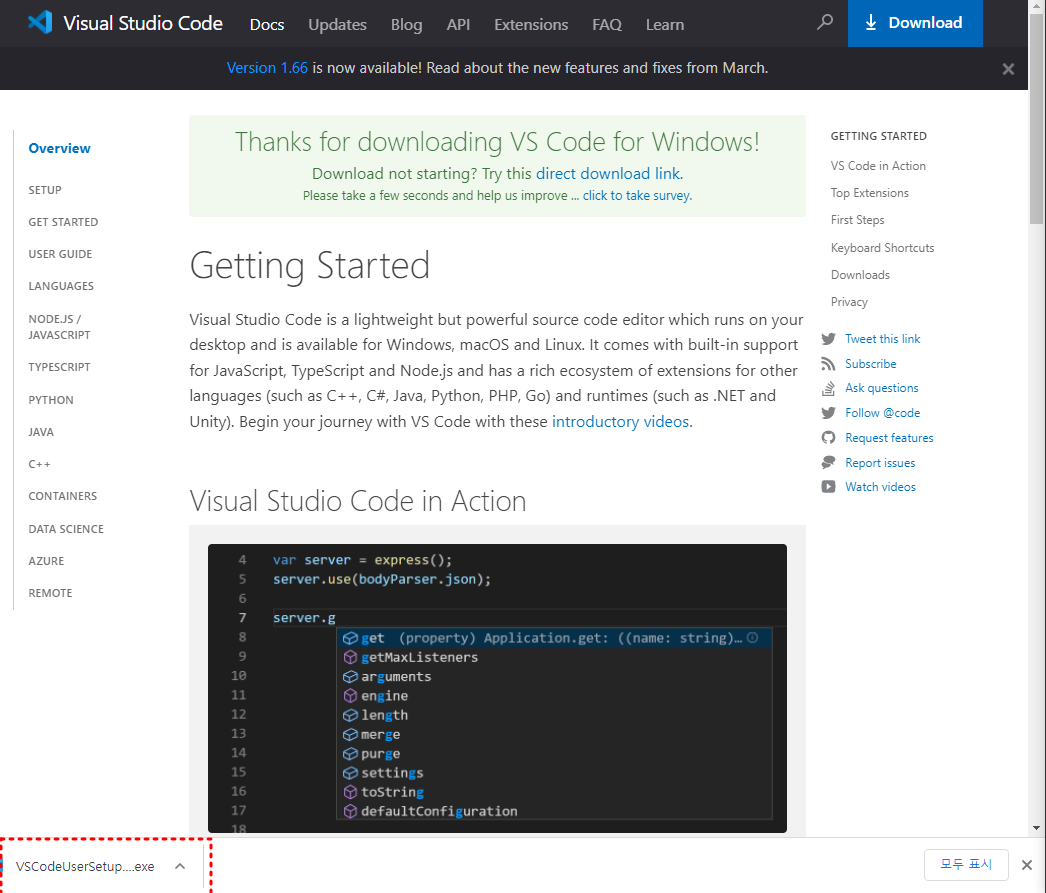Expand the USER GUIDE sidebar section

(60, 254)
